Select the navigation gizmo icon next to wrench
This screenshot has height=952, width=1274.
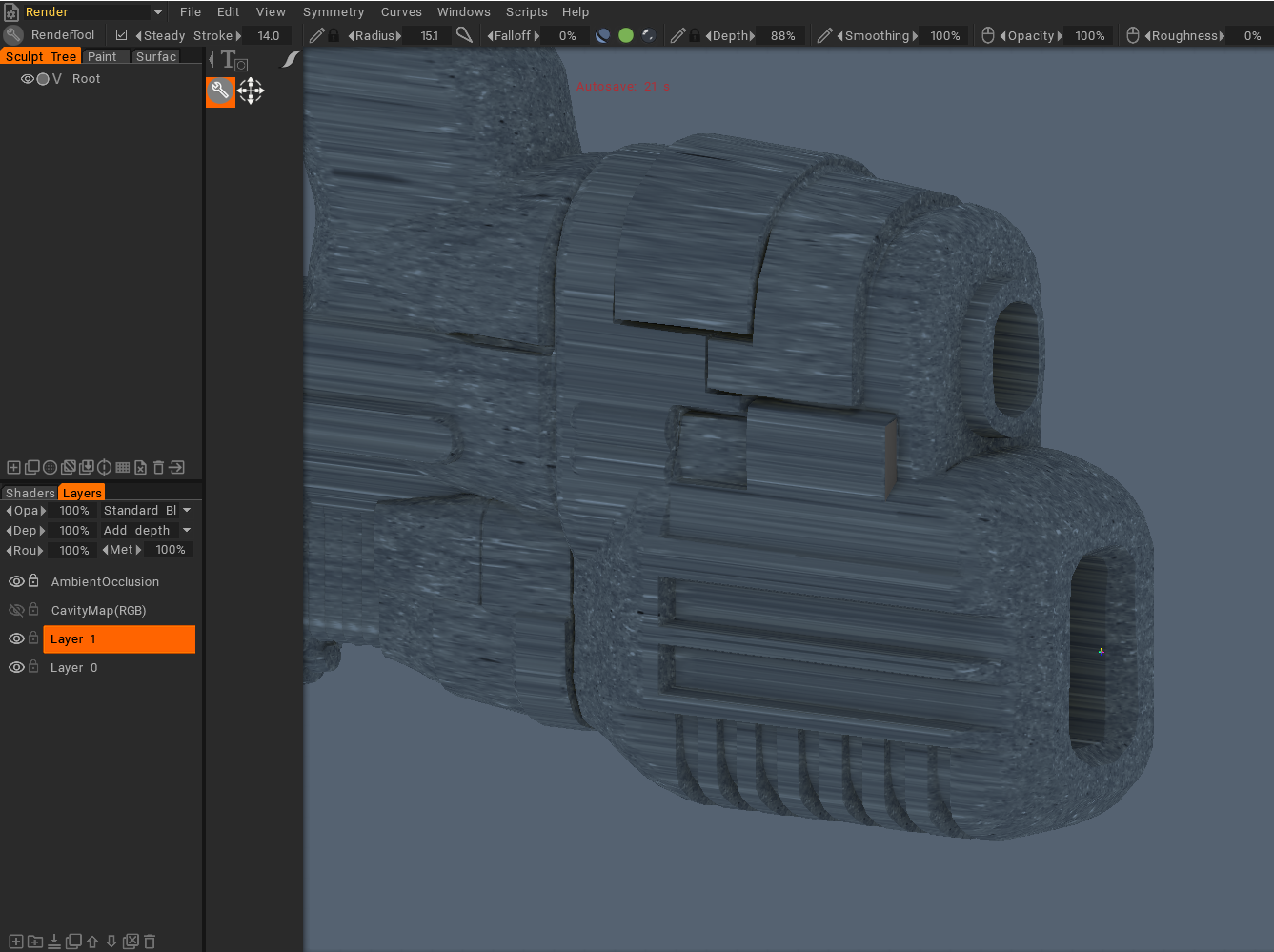(x=251, y=91)
